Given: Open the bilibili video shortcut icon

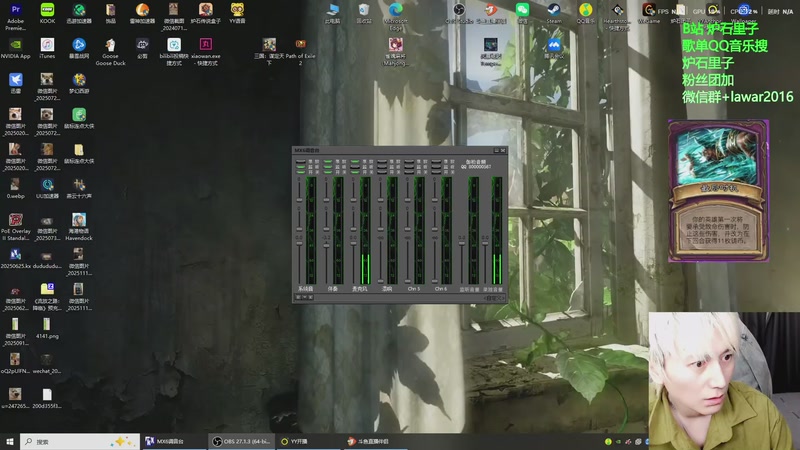Looking at the screenshot, I should (174, 52).
